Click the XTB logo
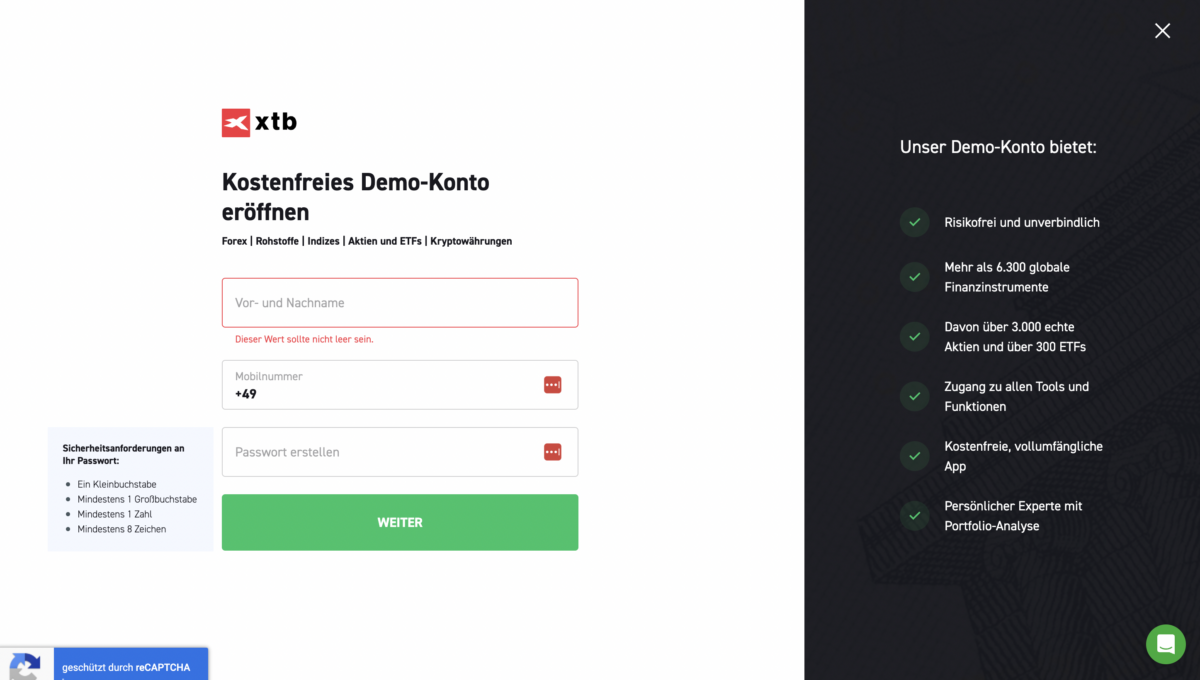The height and width of the screenshot is (680, 1200). (x=259, y=122)
